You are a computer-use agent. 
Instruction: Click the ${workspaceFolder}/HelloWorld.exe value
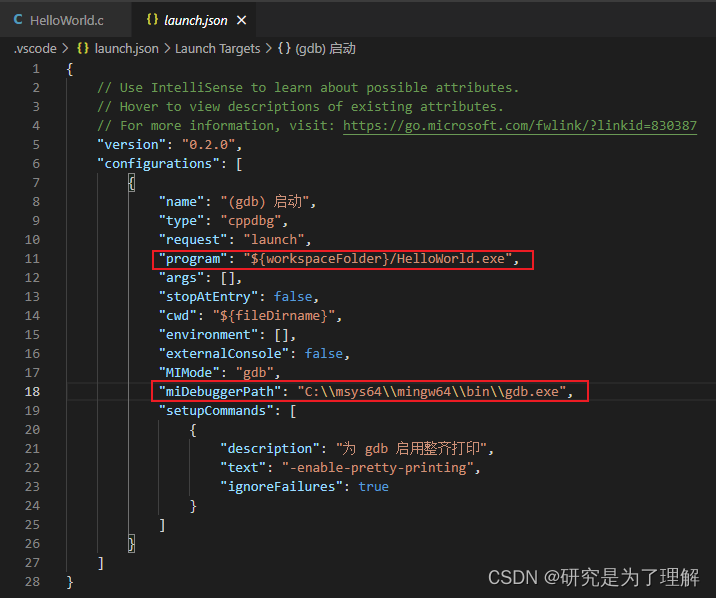(x=378, y=259)
